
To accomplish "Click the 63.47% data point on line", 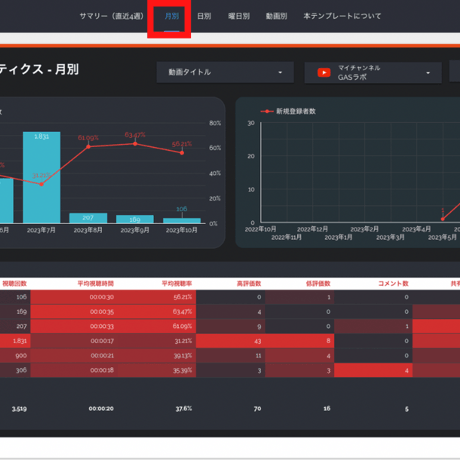I will (135, 144).
